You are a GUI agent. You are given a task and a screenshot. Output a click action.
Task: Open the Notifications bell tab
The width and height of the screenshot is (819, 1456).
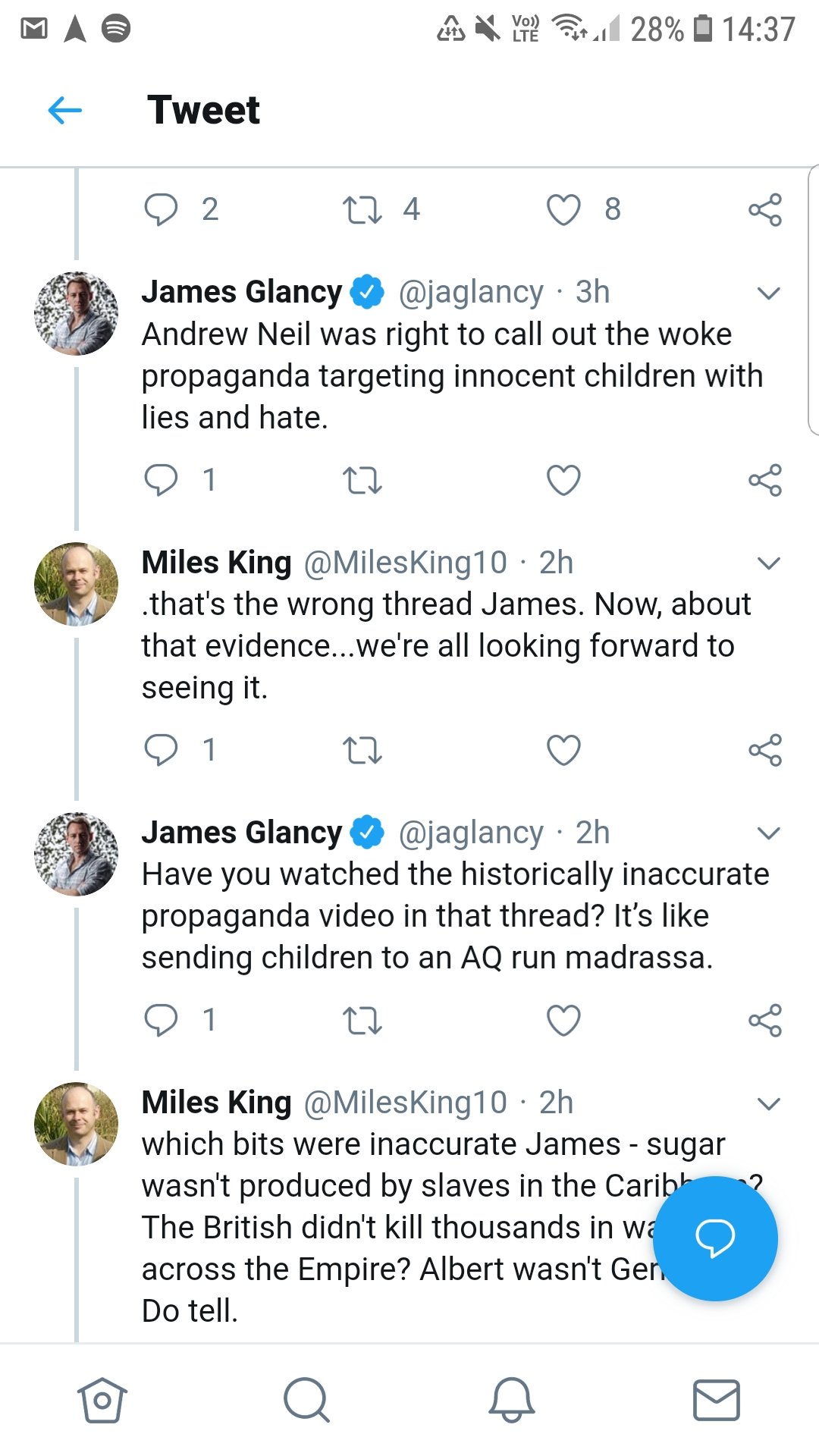tap(512, 1399)
